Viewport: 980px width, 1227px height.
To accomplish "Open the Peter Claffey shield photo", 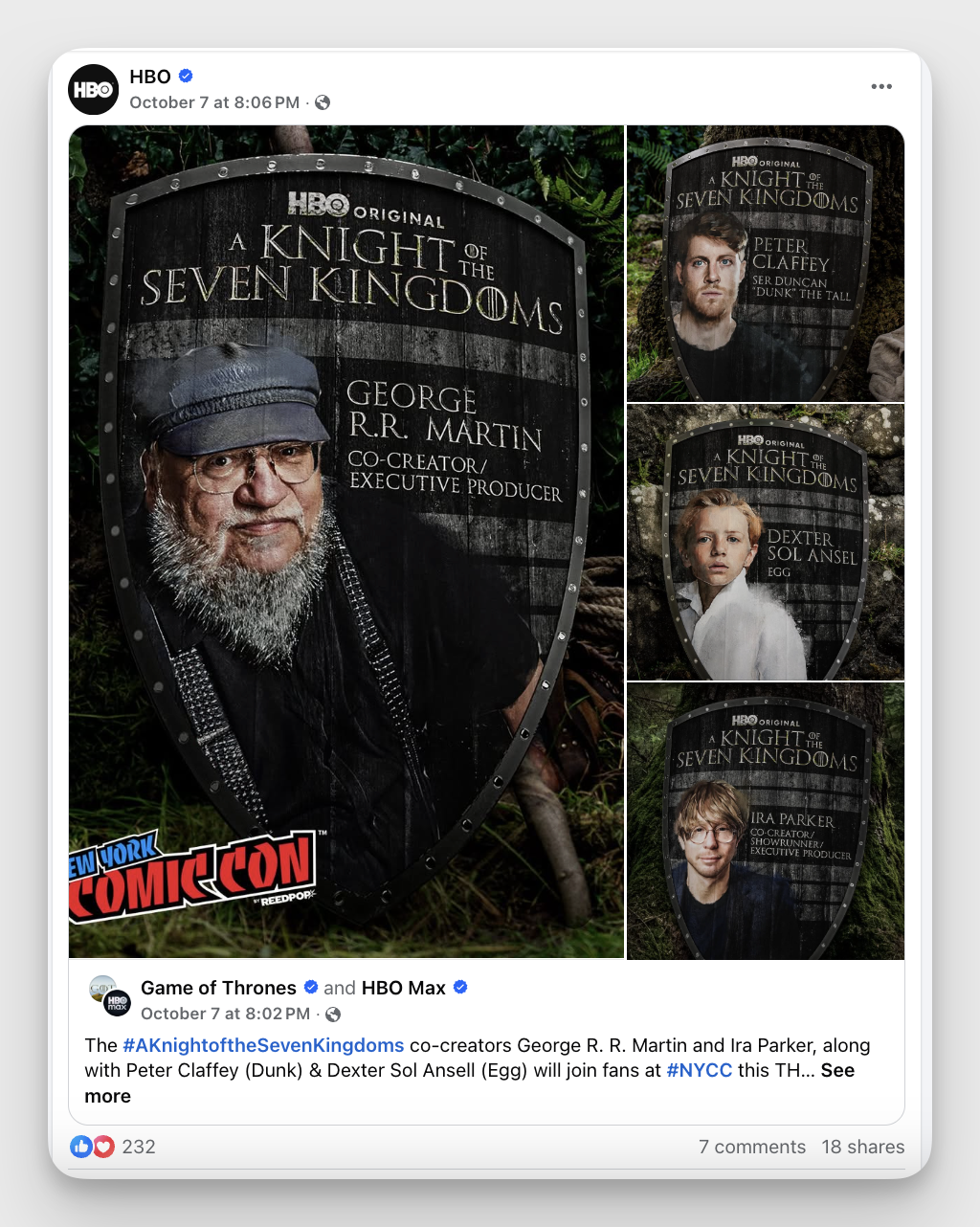I will [x=766, y=263].
